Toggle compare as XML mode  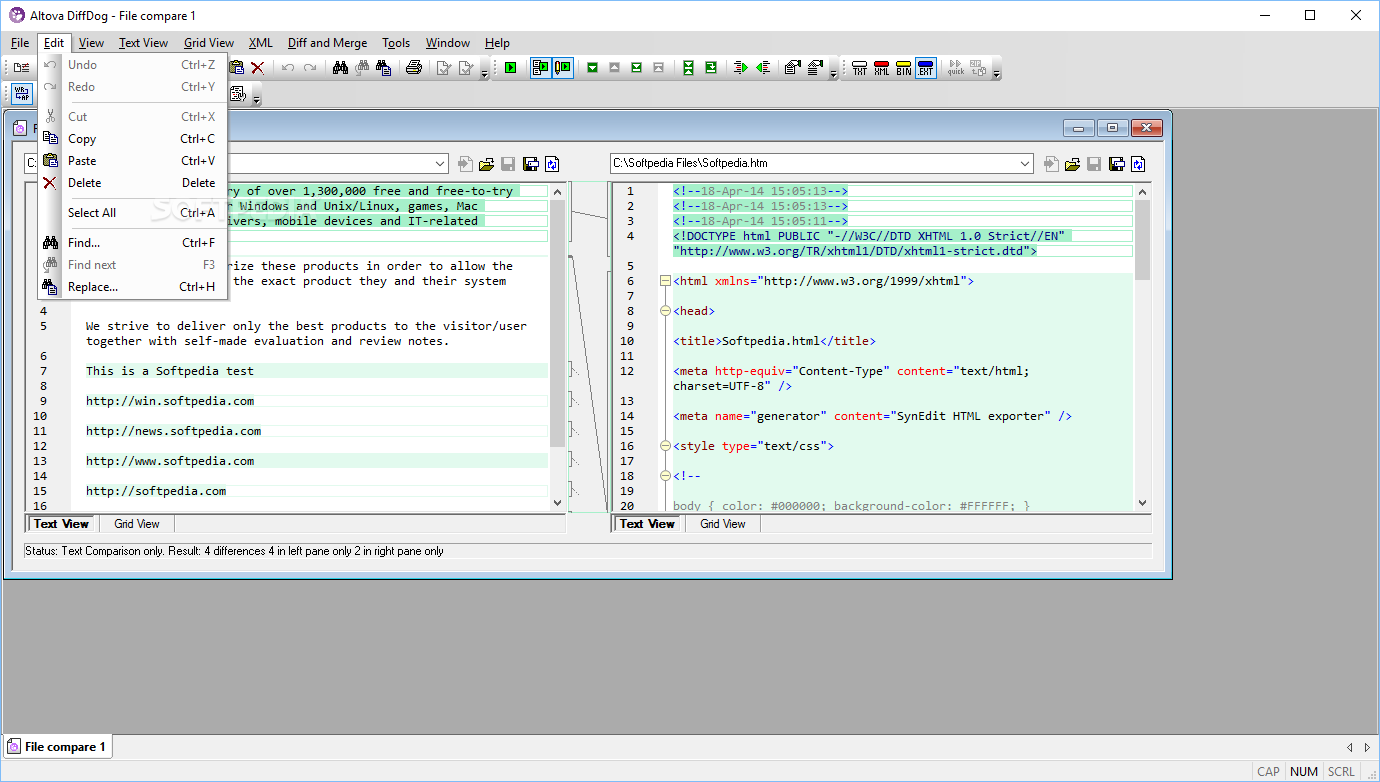tap(882, 68)
